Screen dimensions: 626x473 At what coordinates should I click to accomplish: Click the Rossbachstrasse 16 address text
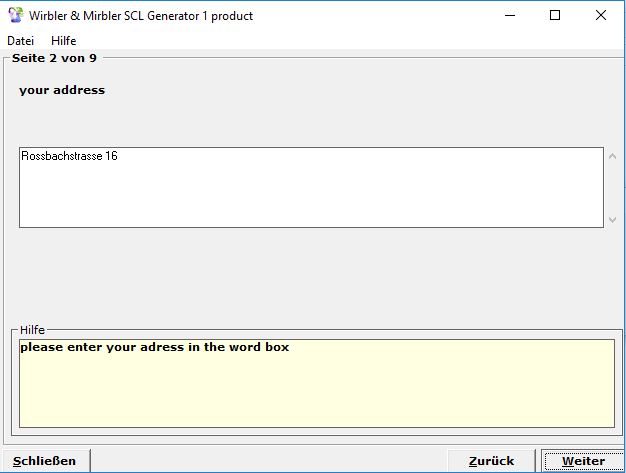click(x=69, y=156)
